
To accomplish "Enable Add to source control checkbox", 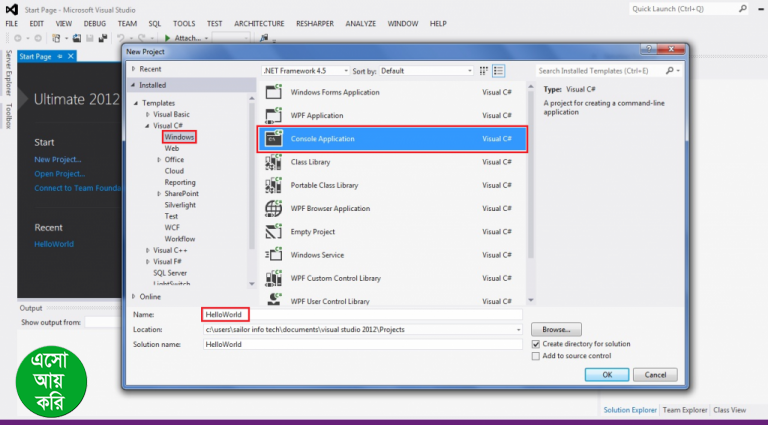I will (536, 356).
